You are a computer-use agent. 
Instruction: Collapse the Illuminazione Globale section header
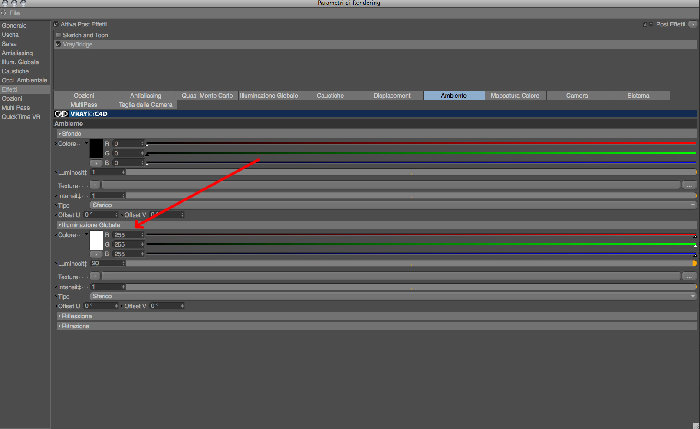tap(376, 225)
